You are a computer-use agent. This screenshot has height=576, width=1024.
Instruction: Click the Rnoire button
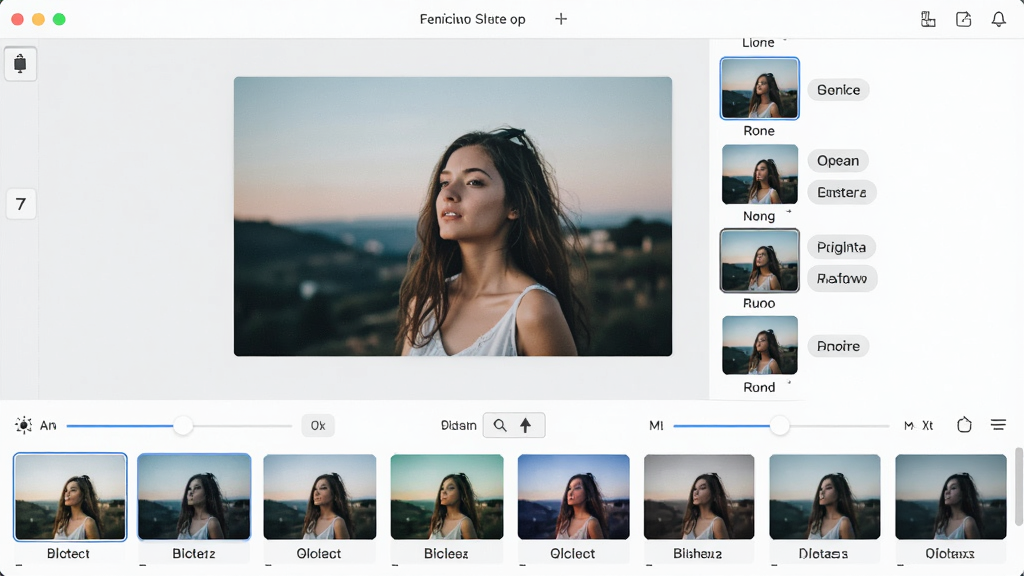[x=839, y=346]
